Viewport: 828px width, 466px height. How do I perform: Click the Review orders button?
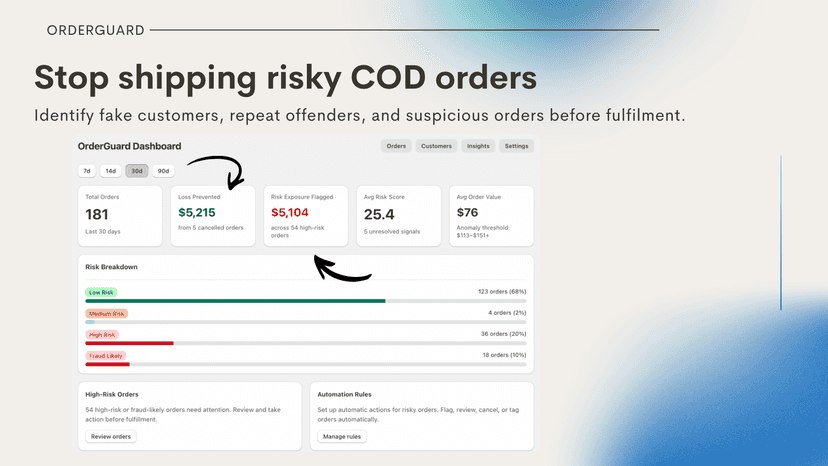(x=111, y=436)
